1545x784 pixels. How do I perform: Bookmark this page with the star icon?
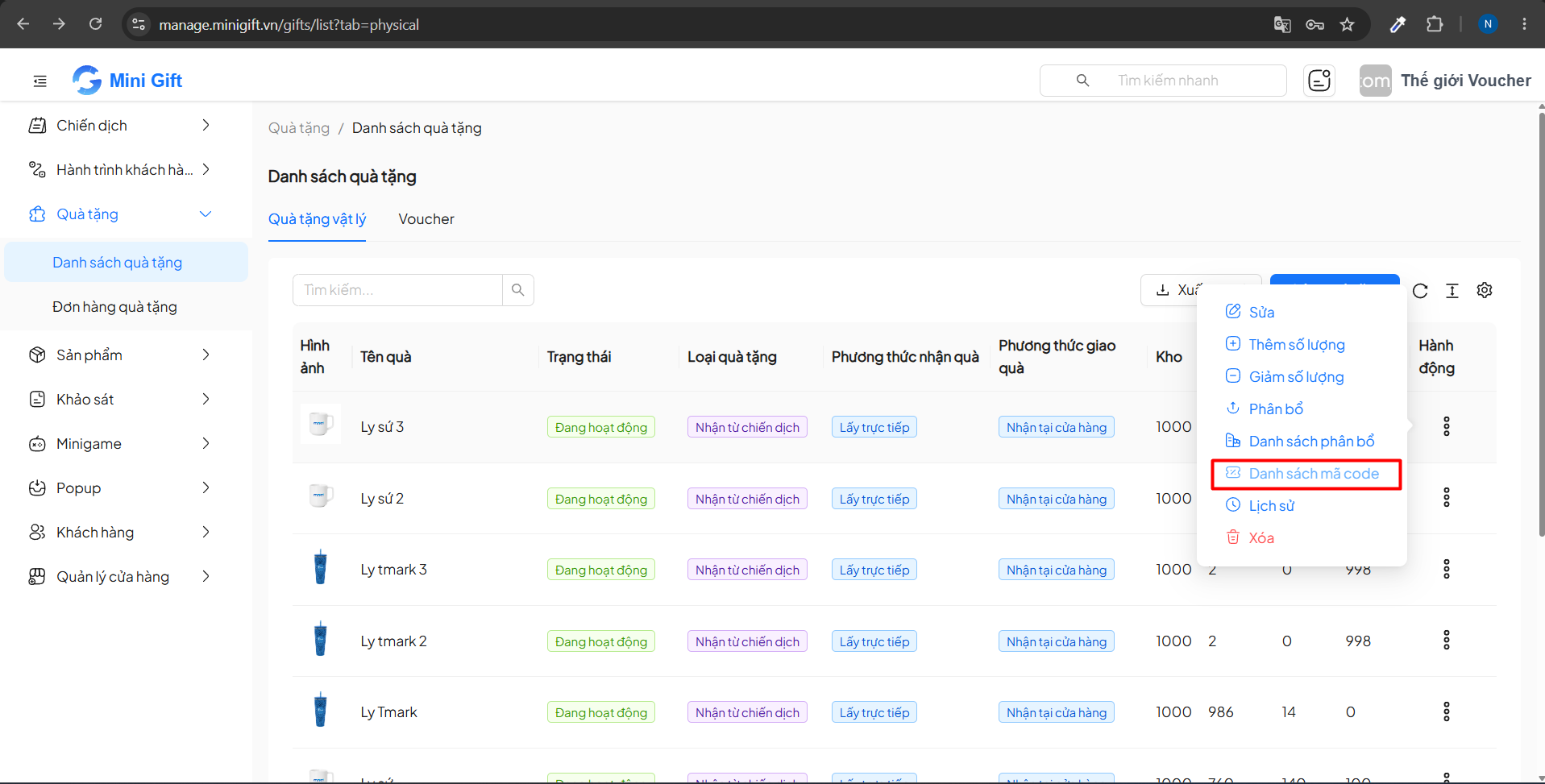(1347, 24)
